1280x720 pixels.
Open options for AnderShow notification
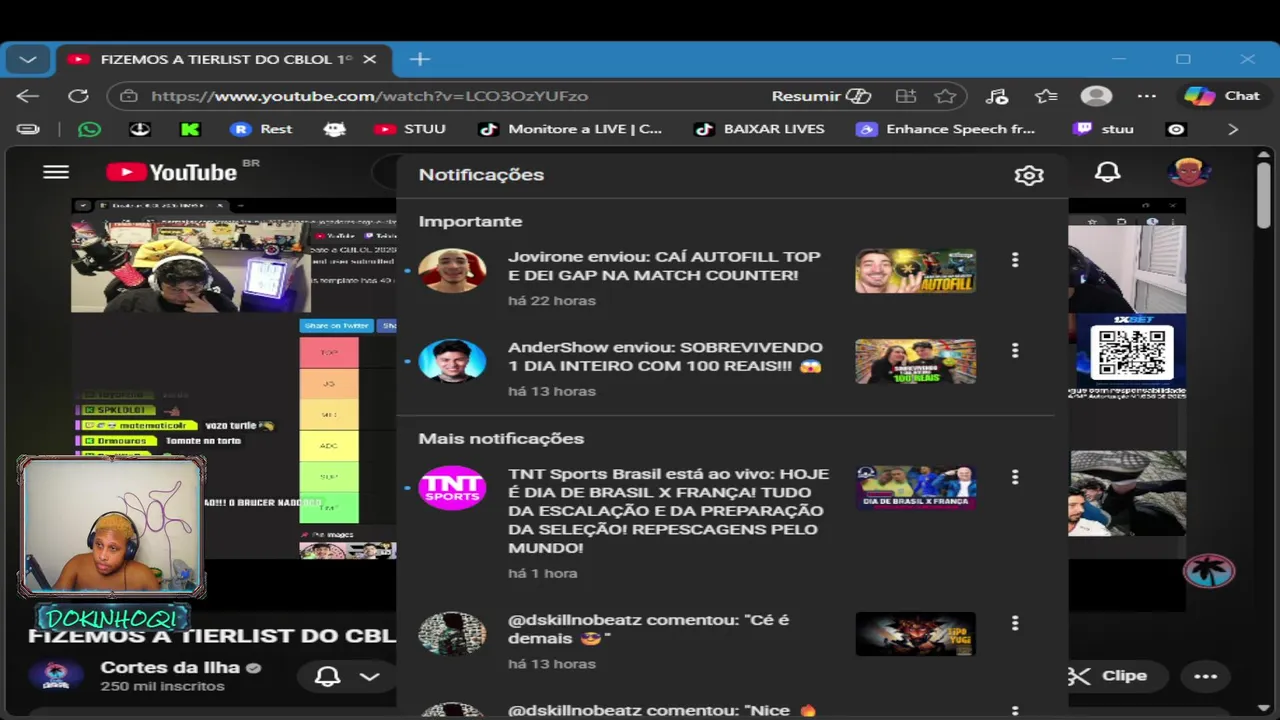1015,351
